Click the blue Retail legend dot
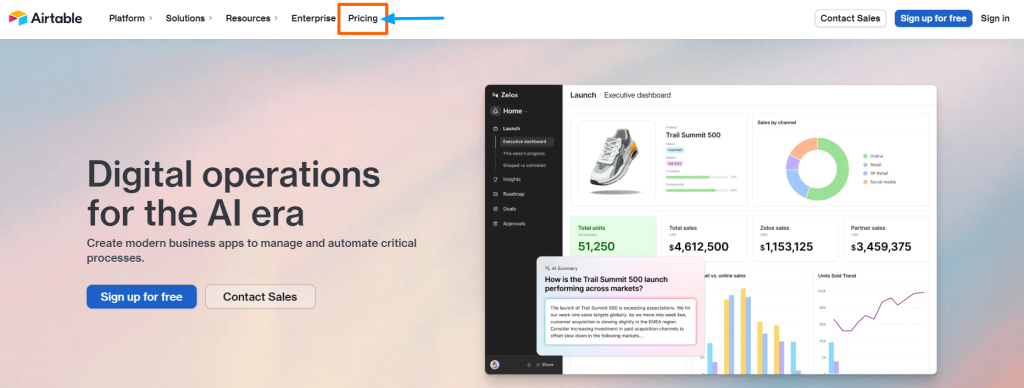The height and width of the screenshot is (388, 1024). click(x=865, y=165)
